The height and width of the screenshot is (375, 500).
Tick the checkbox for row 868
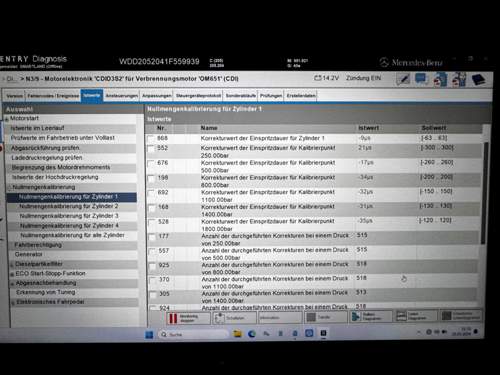pos(151,138)
